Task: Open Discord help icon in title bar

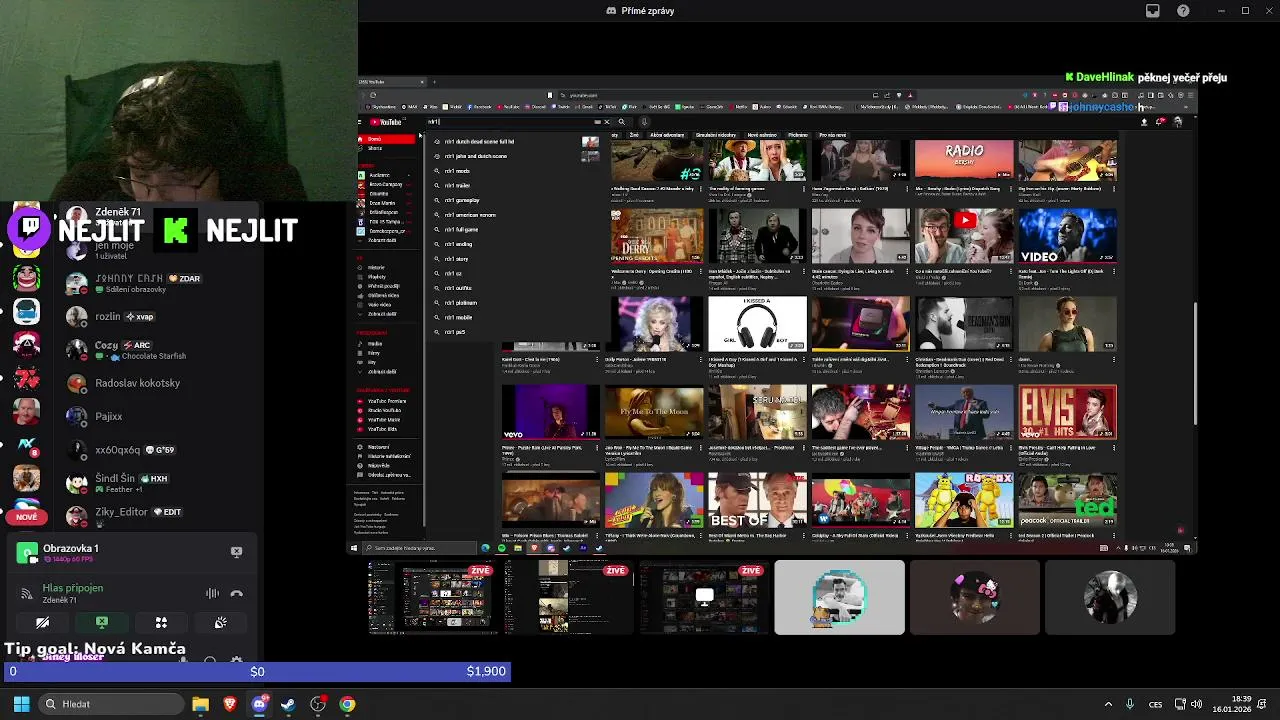Action: (x=1184, y=11)
